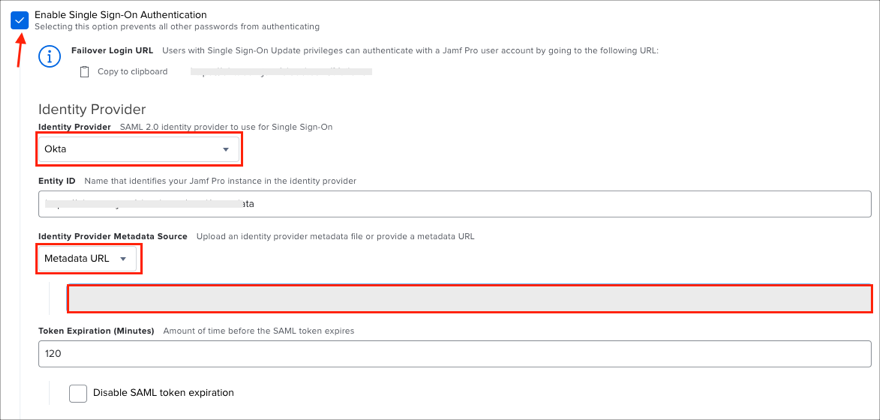Image resolution: width=880 pixels, height=420 pixels.
Task: Click the redacted failover login URL
Action: coord(280,72)
